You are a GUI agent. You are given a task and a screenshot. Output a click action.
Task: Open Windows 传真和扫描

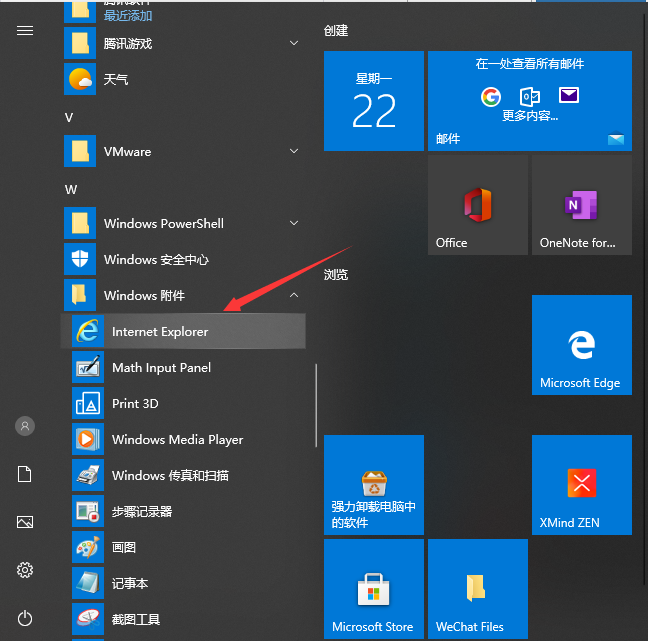[x=170, y=476]
